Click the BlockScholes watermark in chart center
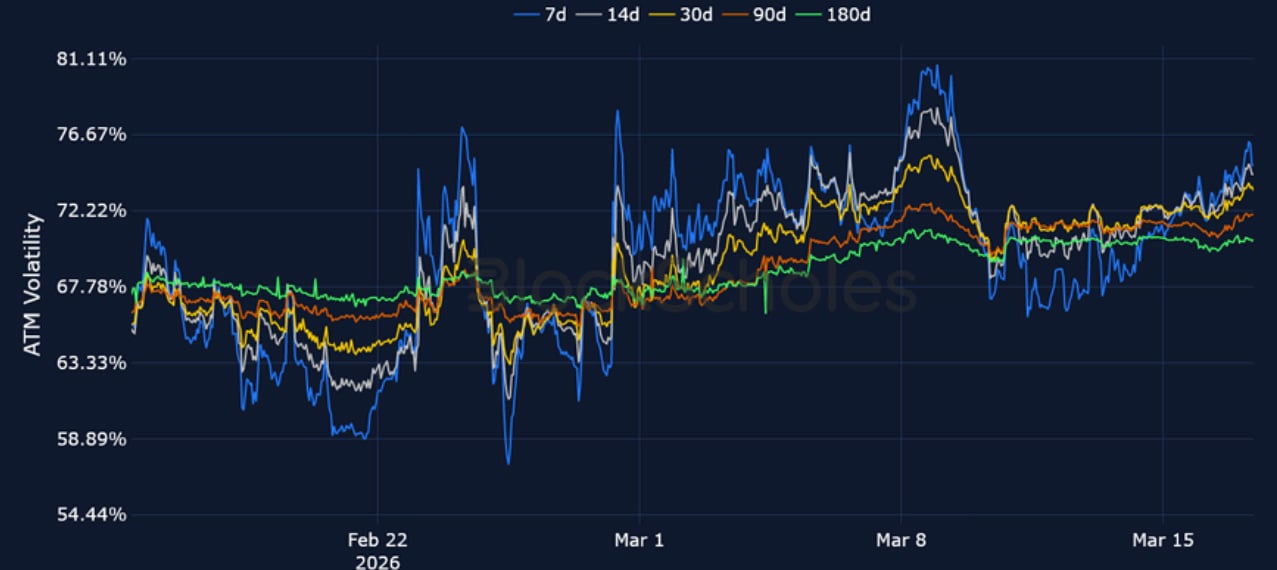The width and height of the screenshot is (1277, 570). pos(695,285)
